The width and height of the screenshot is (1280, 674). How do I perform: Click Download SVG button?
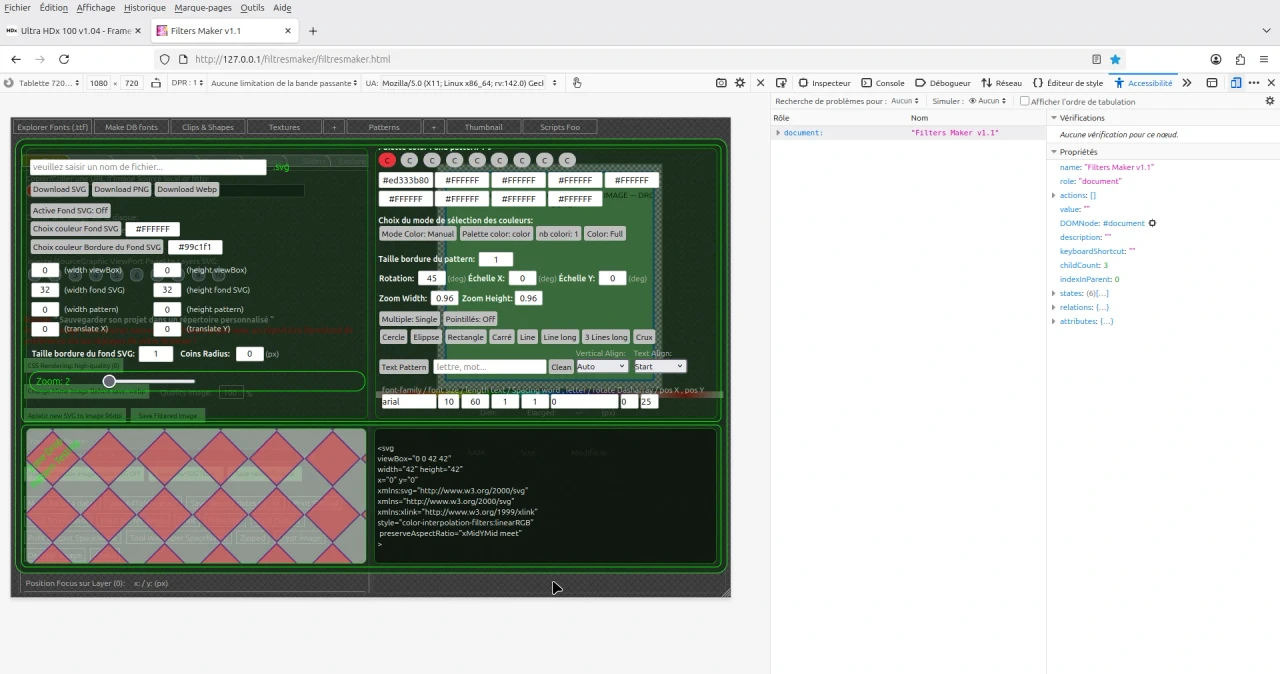tap(59, 189)
